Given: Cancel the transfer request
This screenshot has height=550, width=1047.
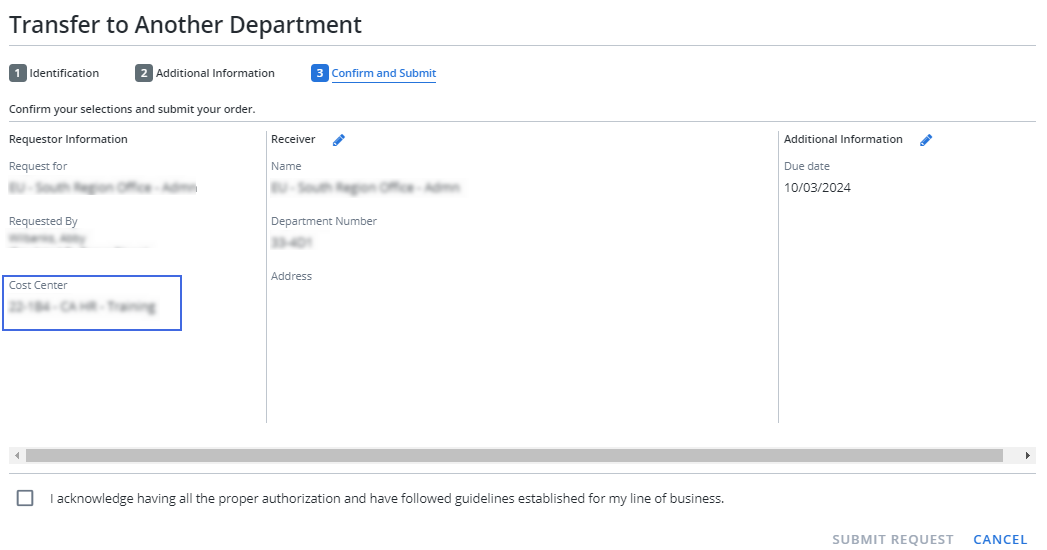Looking at the screenshot, I should pos(1000,540).
